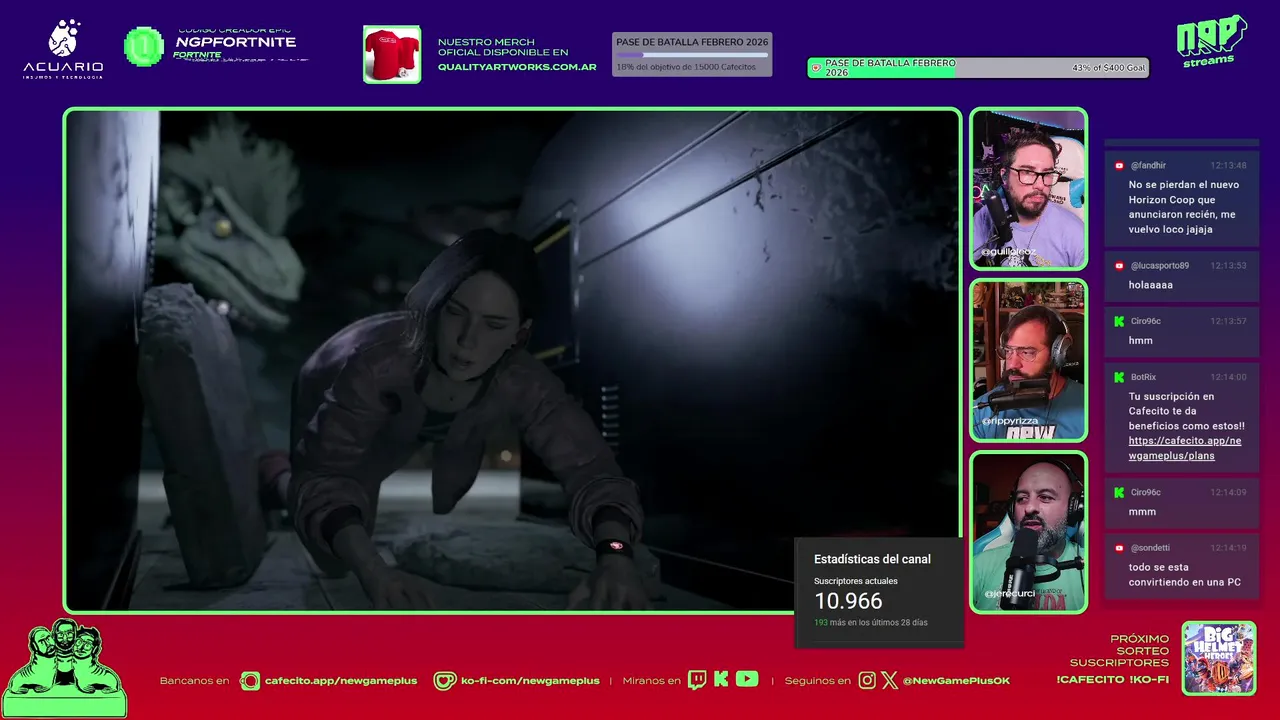Screen dimensions: 1280x720
Task: Click the Ko-fi heart cup icon in the bottom bar
Action: pos(445,681)
